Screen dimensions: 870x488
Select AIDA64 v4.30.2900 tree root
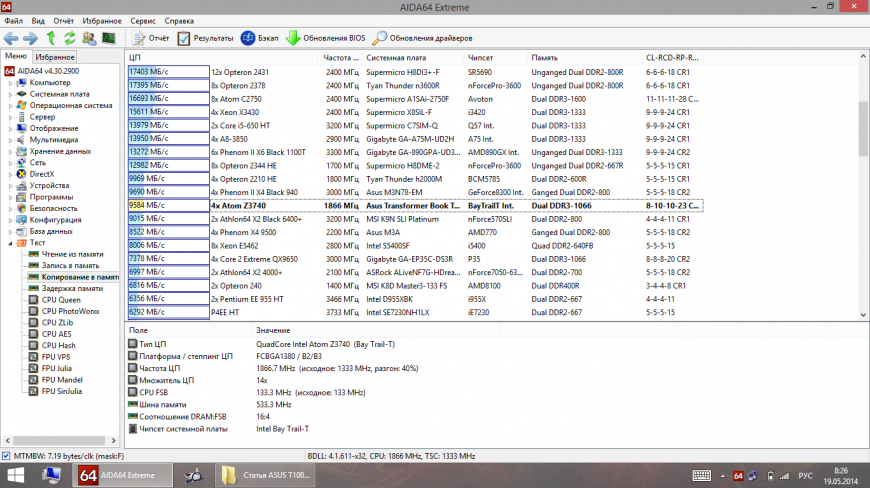click(x=42, y=71)
